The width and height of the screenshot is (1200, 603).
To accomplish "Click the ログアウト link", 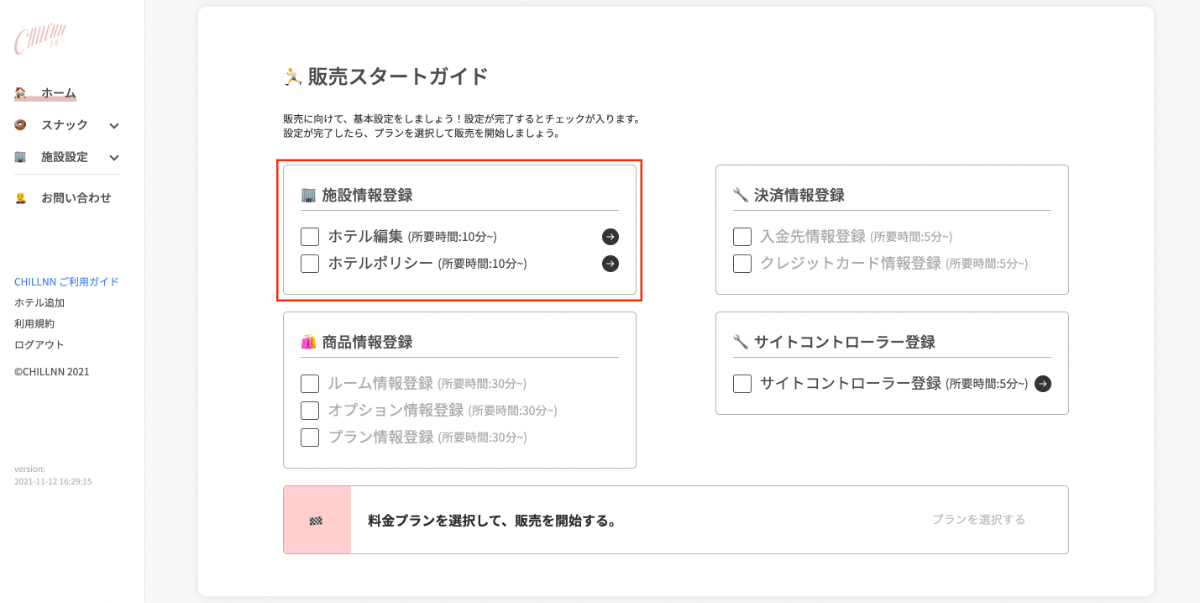I will pos(39,345).
